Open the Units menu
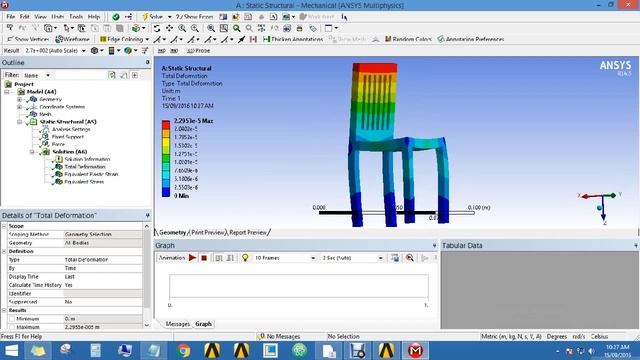This screenshot has width=640, height=360. [58, 17]
